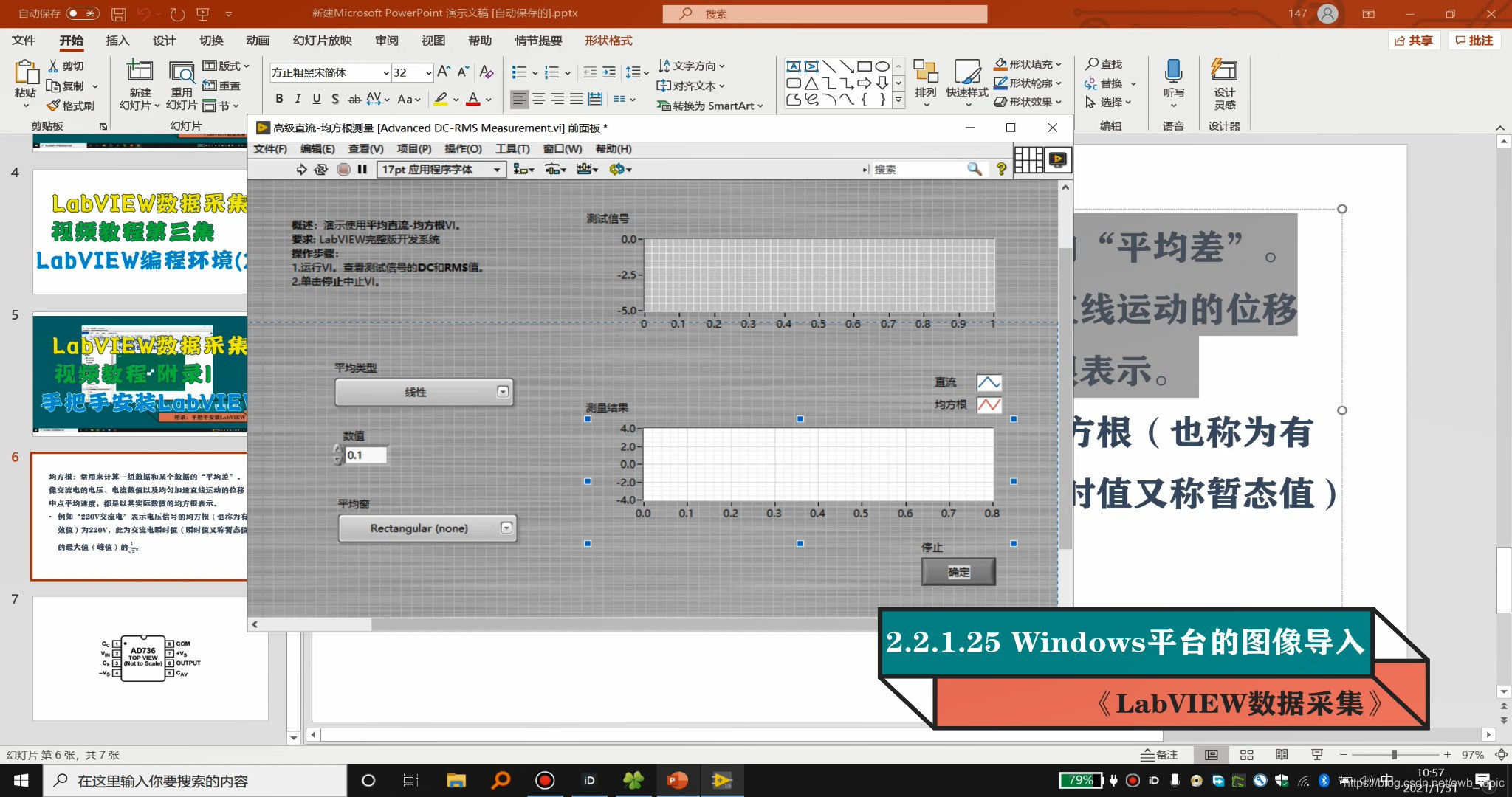
Task: Open the 设计 ribbon tab
Action: coord(164,41)
